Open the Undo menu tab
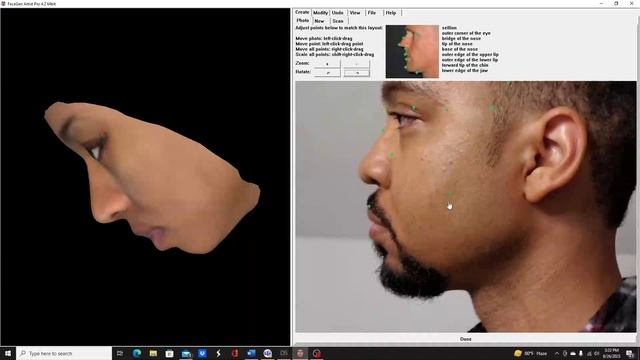The image size is (640, 360). (338, 13)
